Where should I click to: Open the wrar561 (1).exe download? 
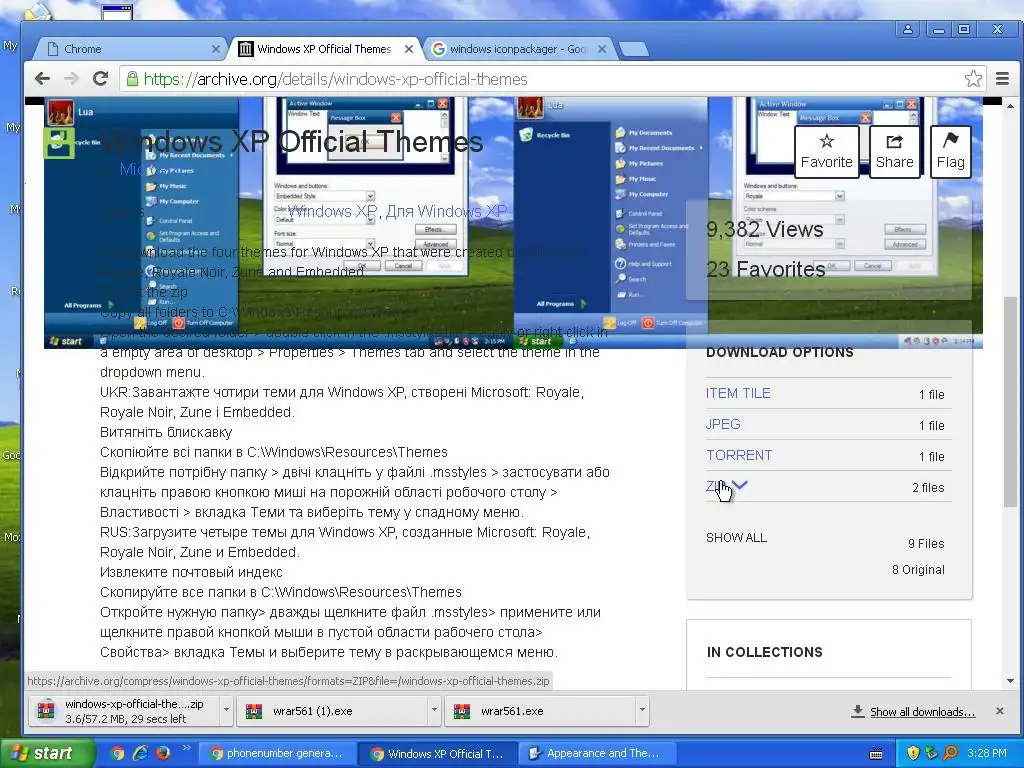point(332,711)
